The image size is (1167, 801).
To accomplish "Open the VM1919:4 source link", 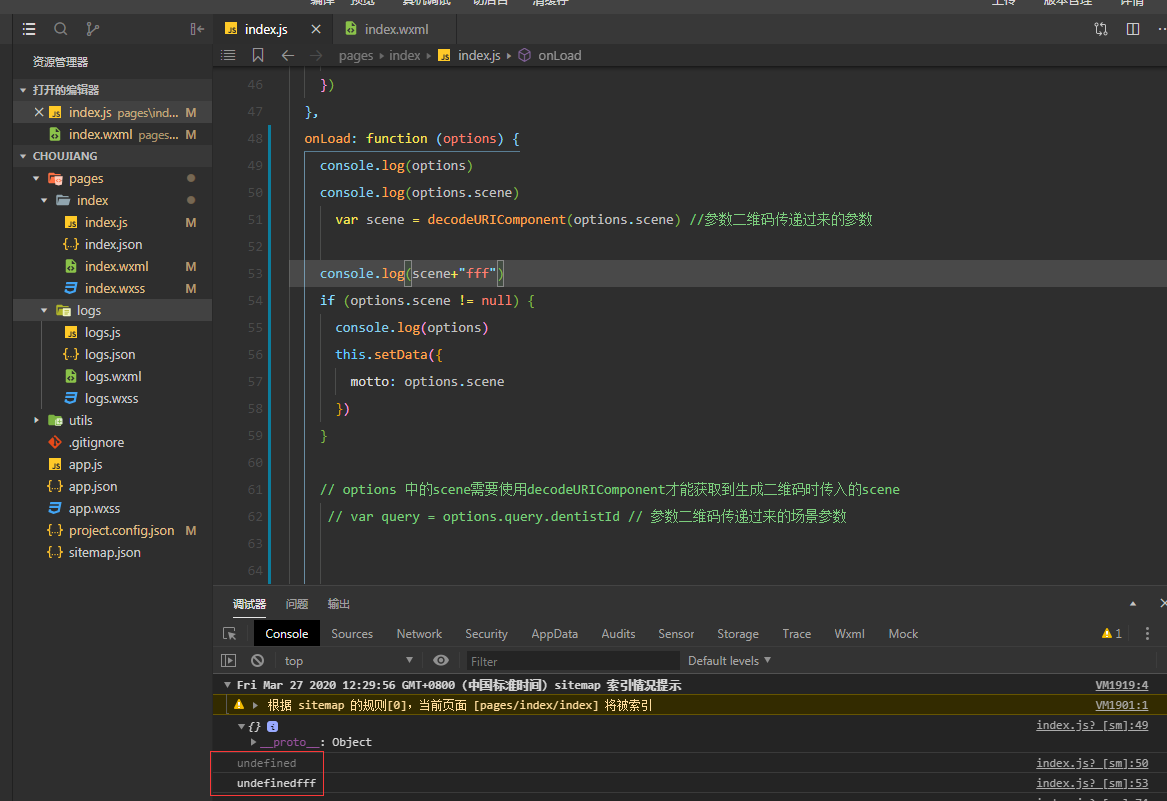I will tap(1121, 686).
